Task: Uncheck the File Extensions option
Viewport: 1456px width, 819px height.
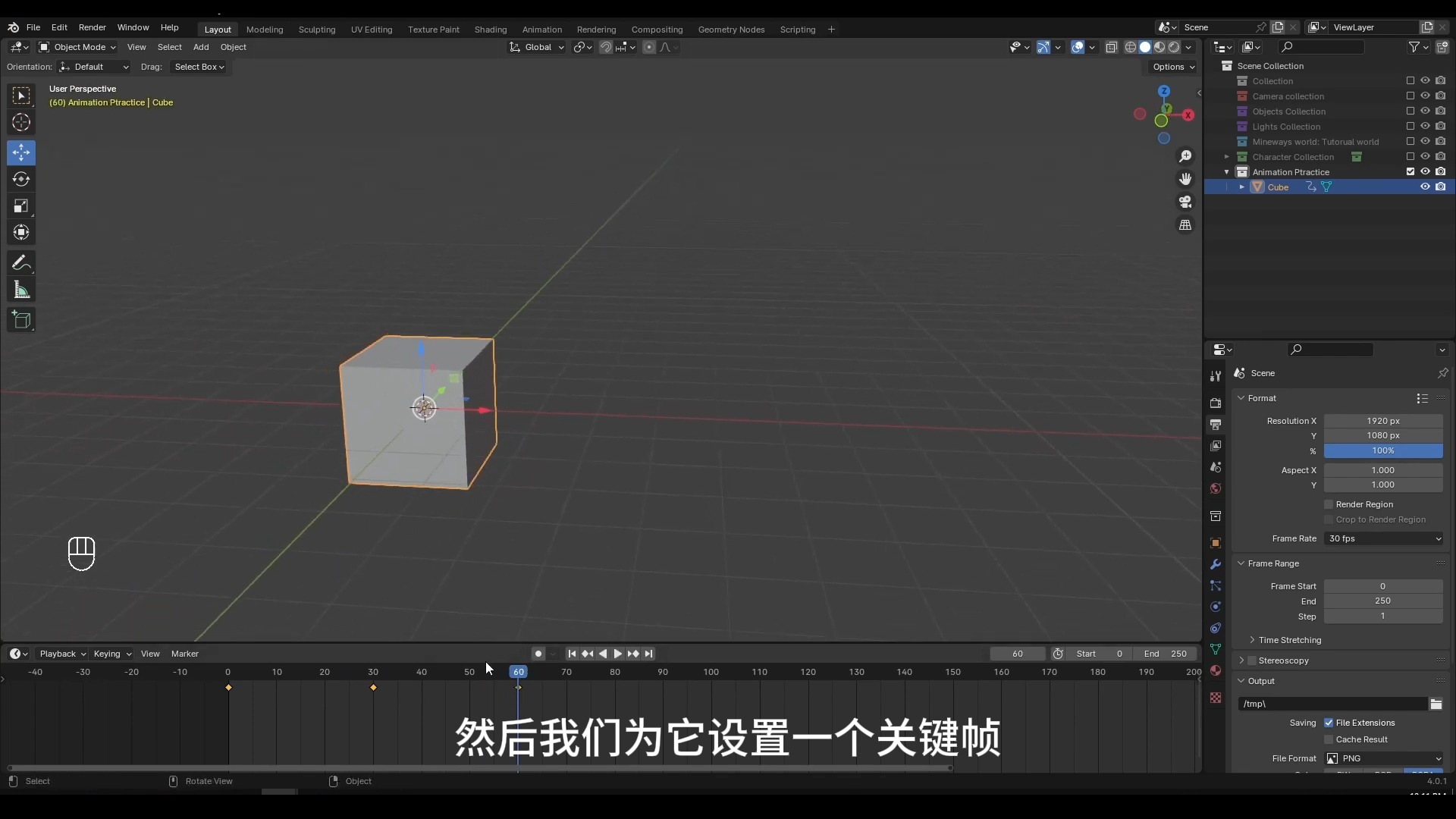Action: (1329, 723)
